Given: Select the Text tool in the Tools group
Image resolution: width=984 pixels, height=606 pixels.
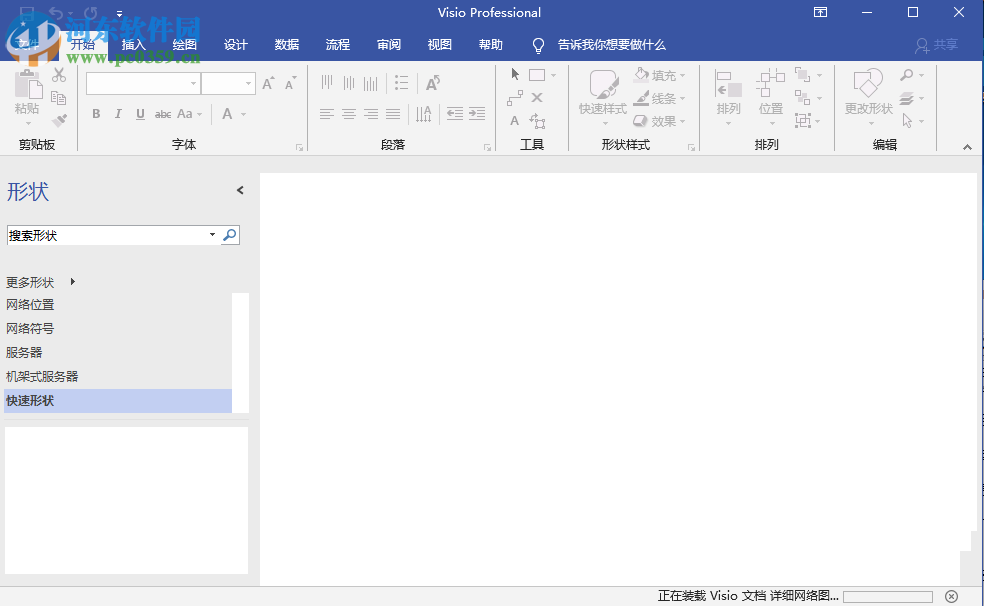Looking at the screenshot, I should coord(514,121).
